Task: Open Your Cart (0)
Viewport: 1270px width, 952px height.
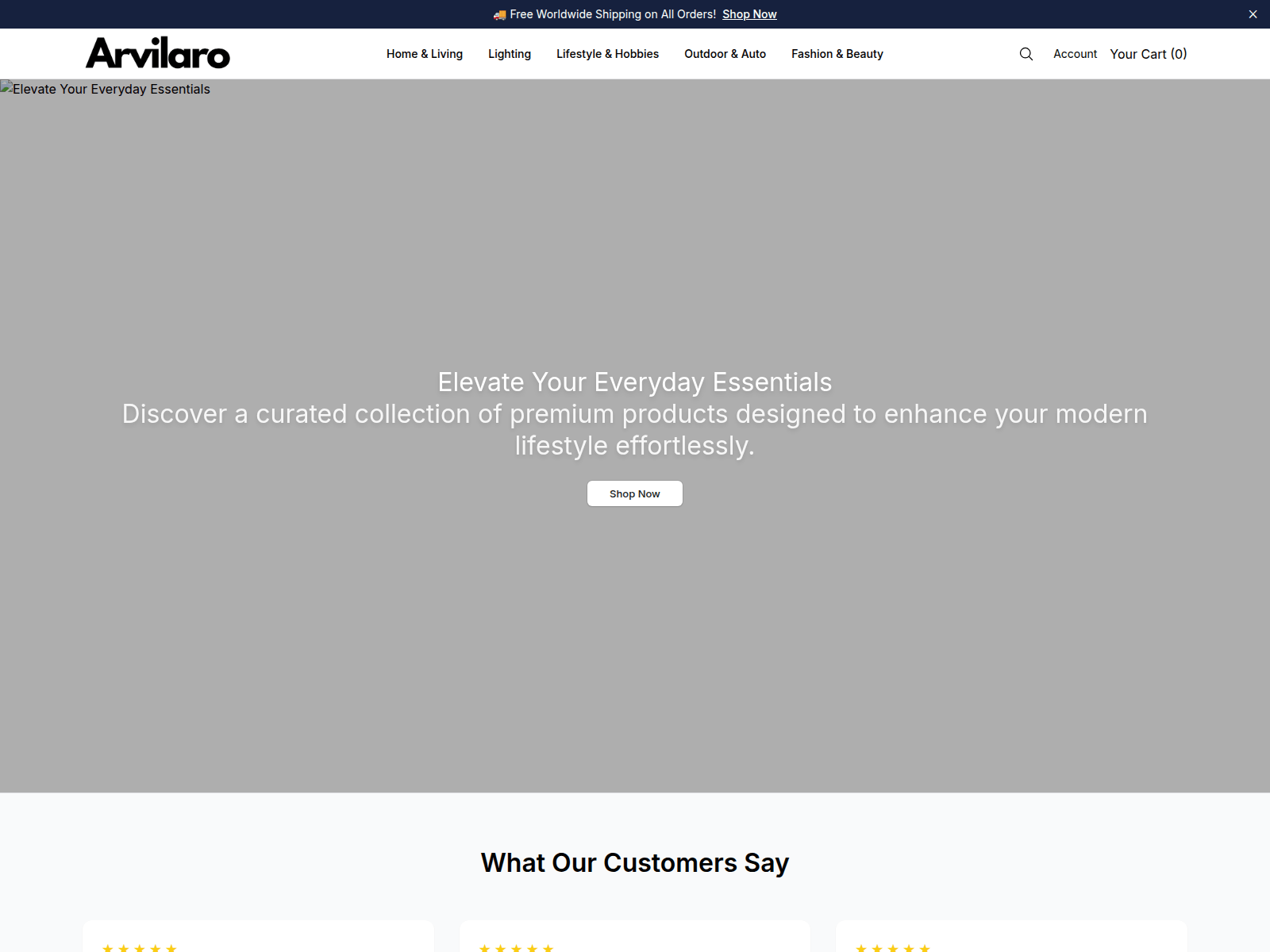Action: click(1149, 54)
